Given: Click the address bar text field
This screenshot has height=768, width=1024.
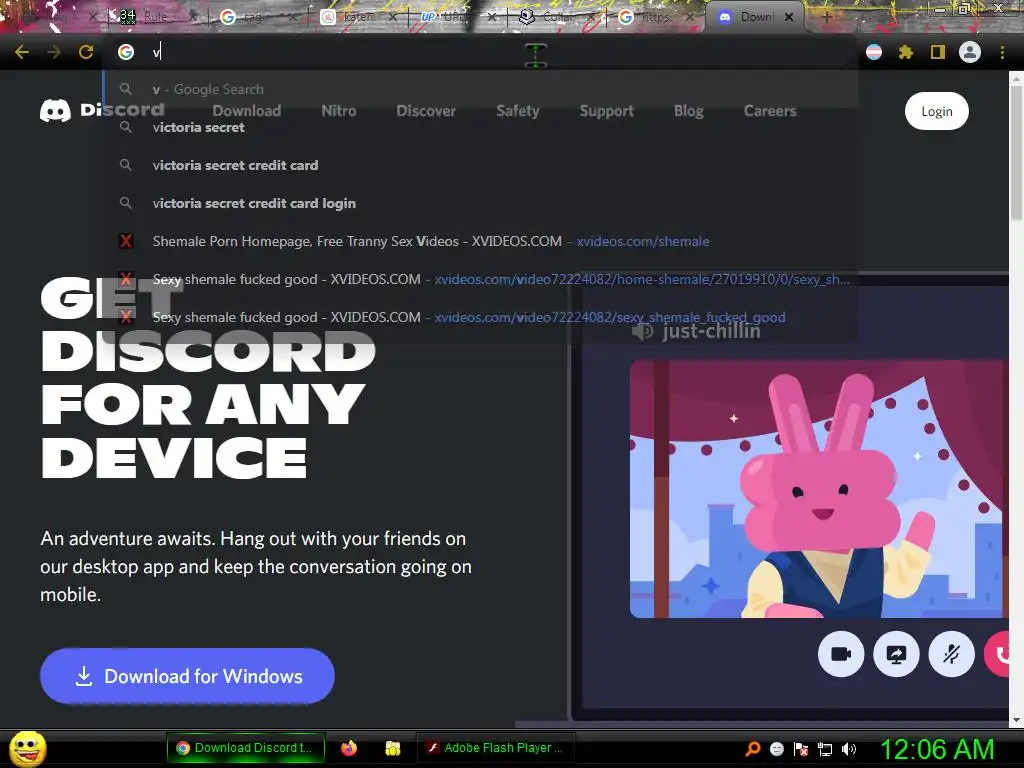Looking at the screenshot, I should click(x=480, y=52).
